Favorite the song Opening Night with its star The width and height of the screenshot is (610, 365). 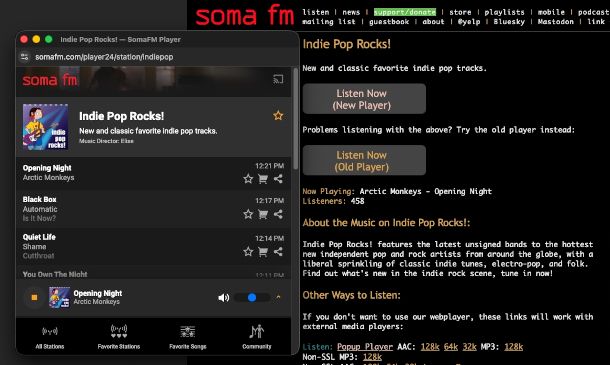[248, 179]
